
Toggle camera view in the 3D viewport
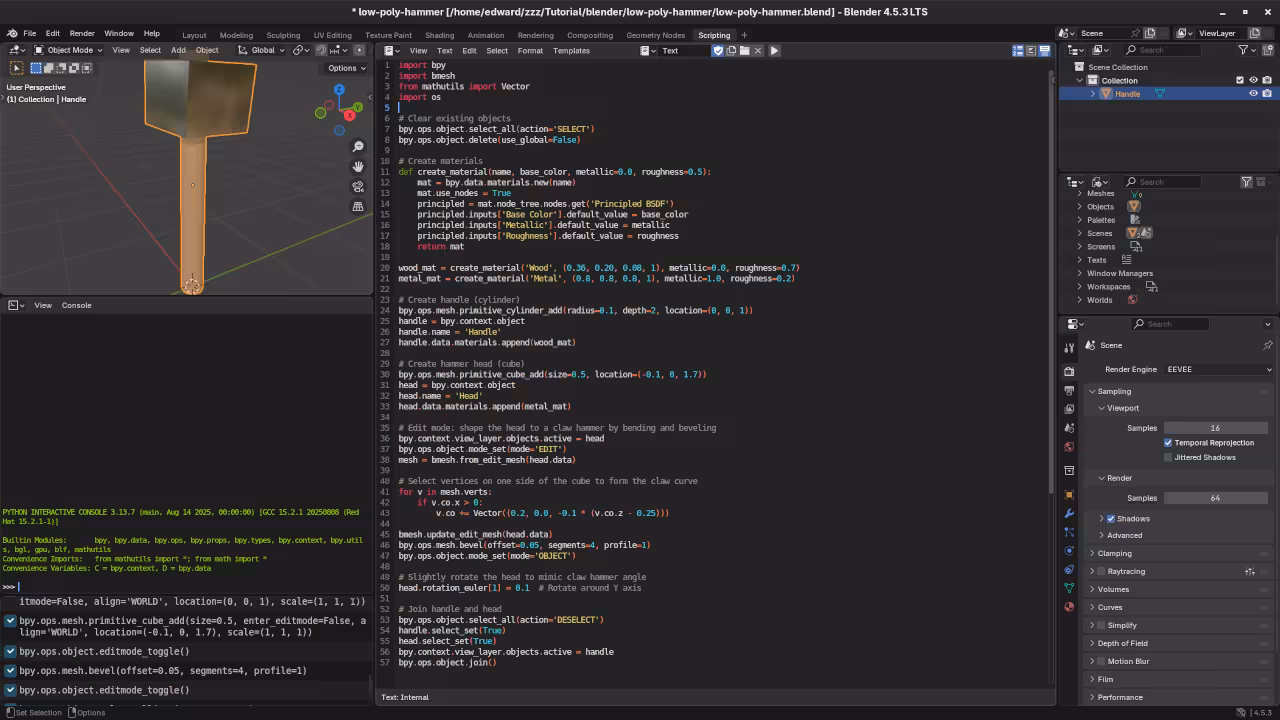358,187
